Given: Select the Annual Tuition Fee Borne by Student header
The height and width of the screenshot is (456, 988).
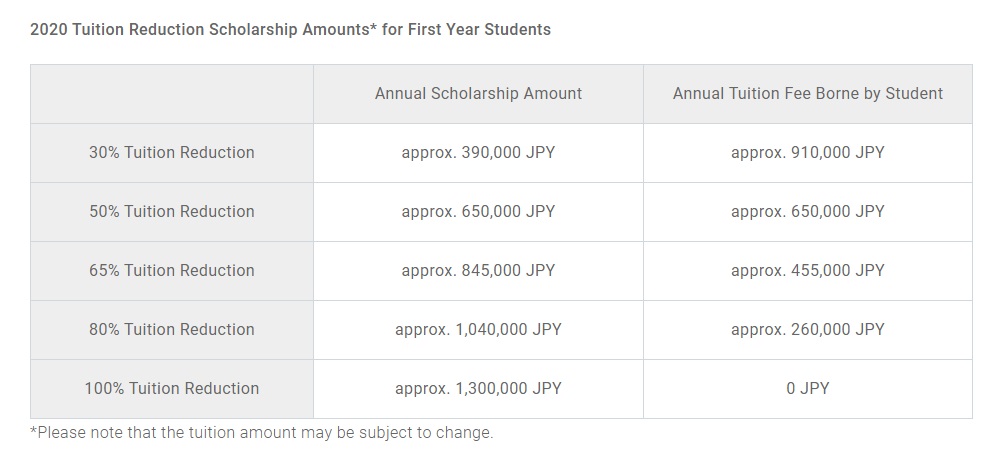Looking at the screenshot, I should coord(807,94).
